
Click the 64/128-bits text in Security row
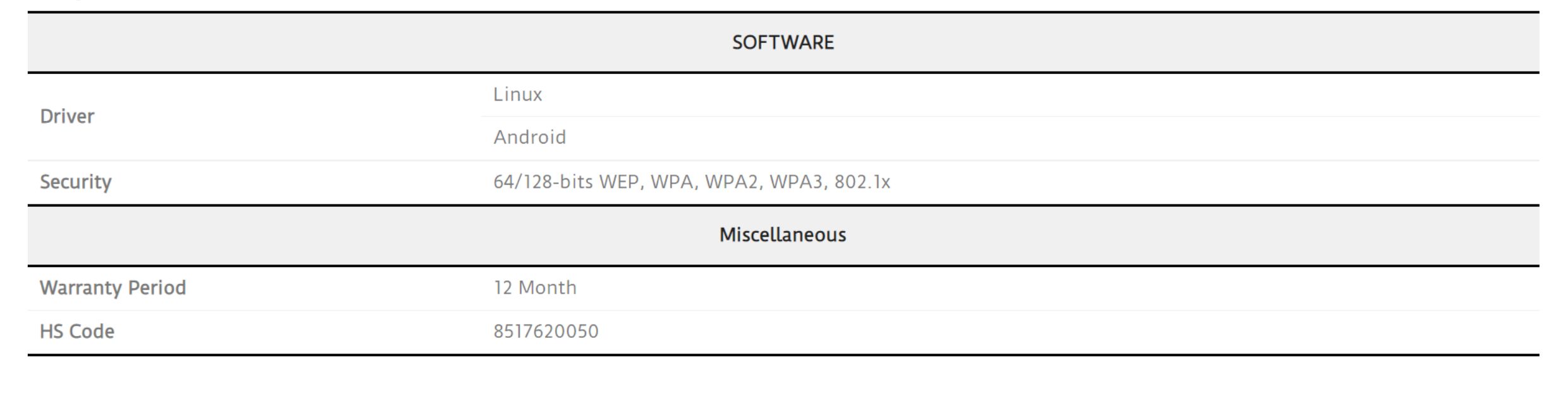(543, 182)
